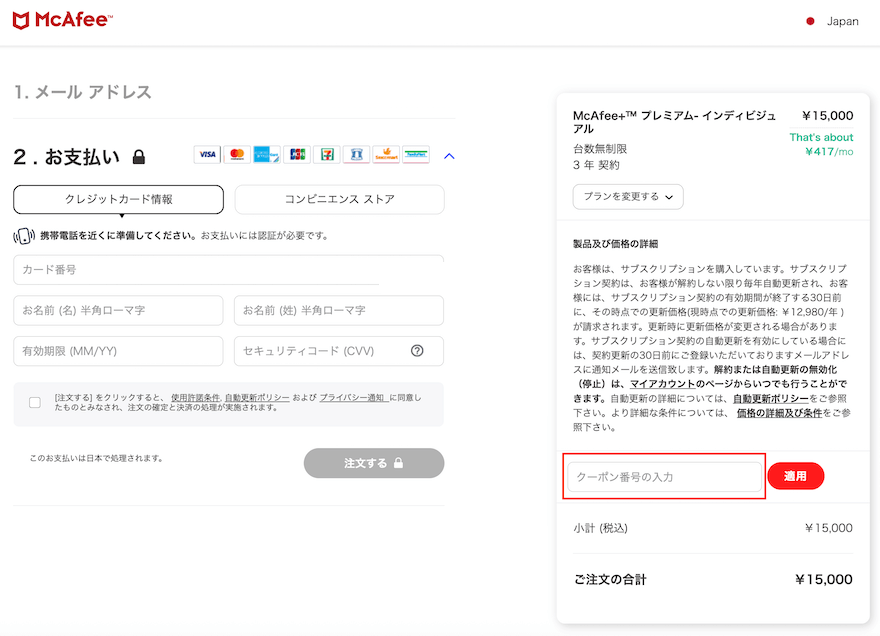Click the 7-Eleven payment icon
This screenshot has width=880, height=636.
327,154
